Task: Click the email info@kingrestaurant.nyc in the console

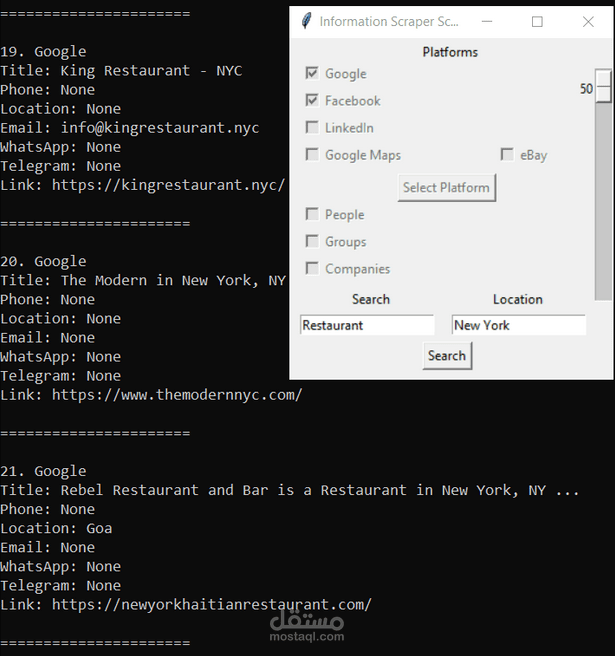Action: coord(160,128)
